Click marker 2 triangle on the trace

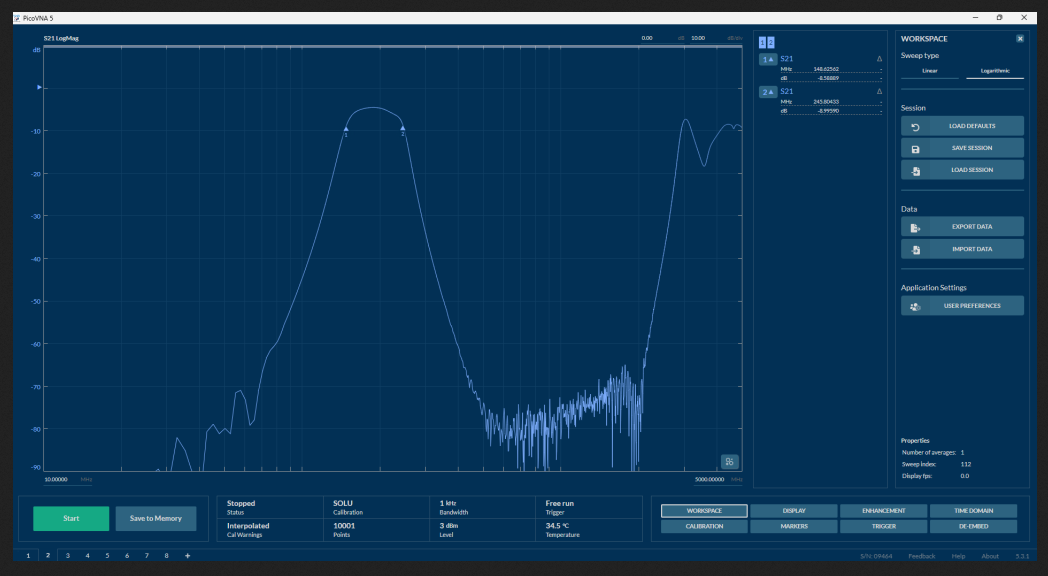[x=402, y=128]
